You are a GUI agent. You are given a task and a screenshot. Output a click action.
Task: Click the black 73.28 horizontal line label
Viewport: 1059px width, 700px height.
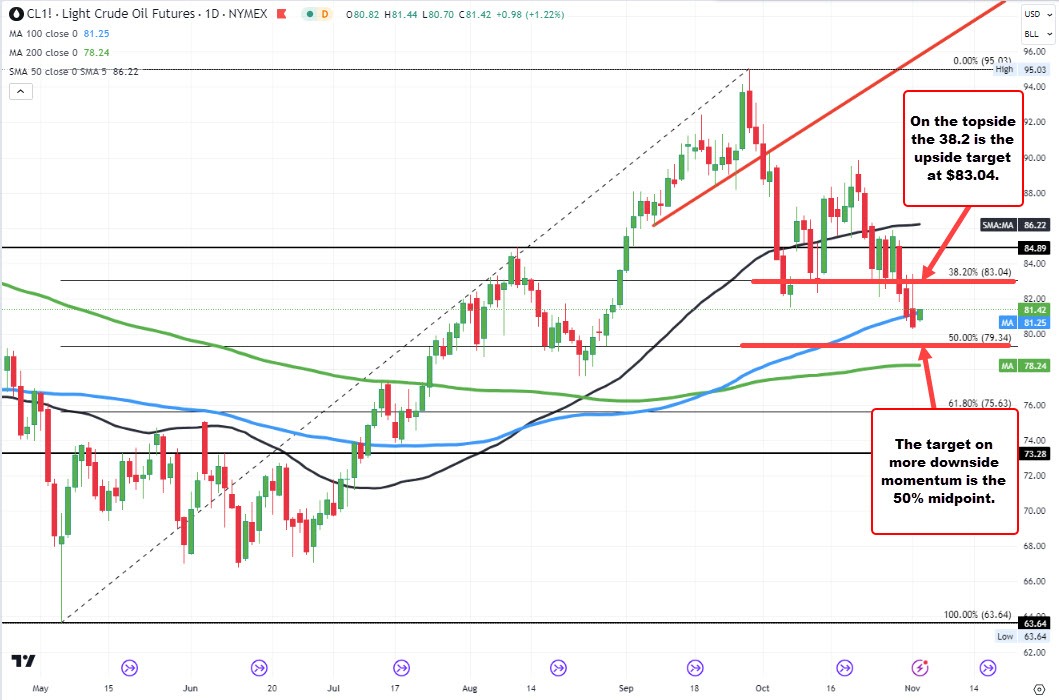coord(1035,453)
